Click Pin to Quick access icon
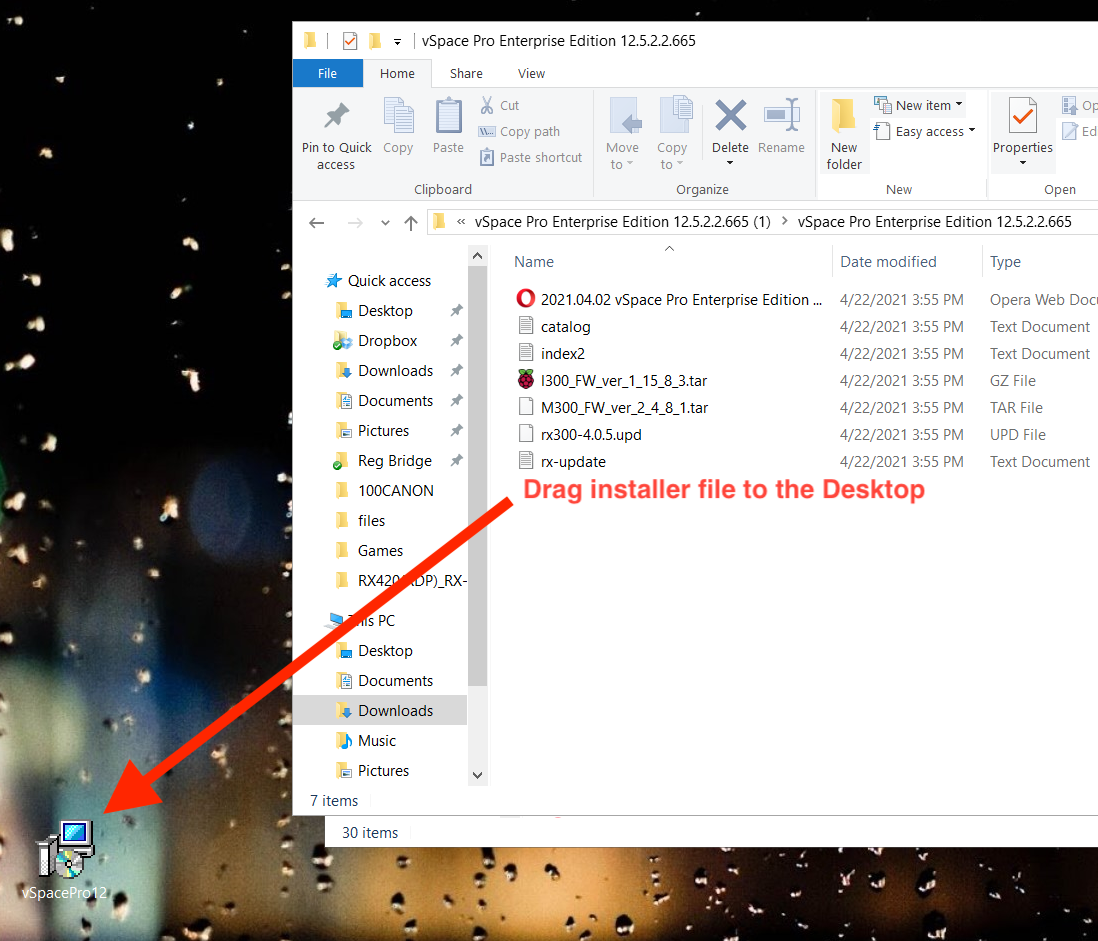 click(x=336, y=116)
